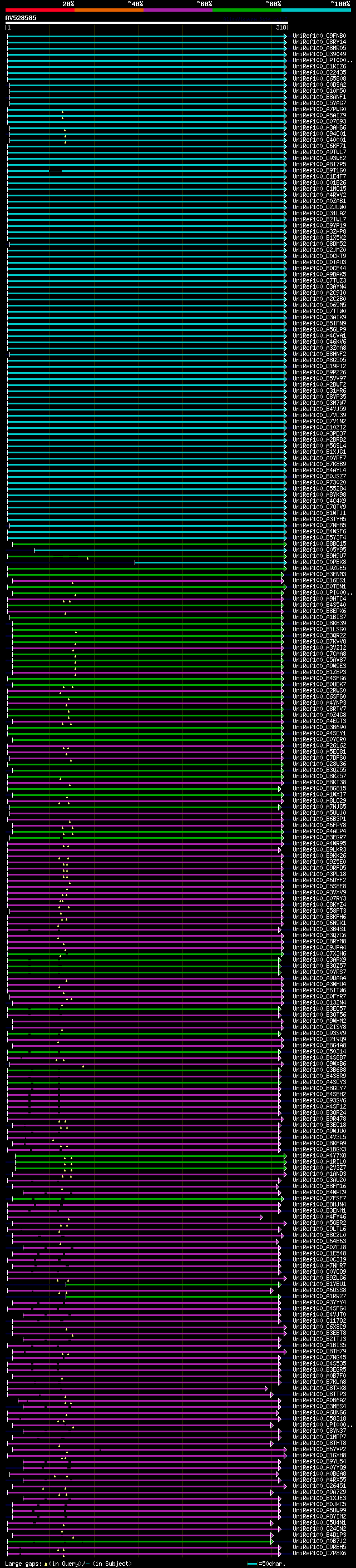Click the query end position 318
Viewport: 356px width, 1568px height.
tap(280, 27)
